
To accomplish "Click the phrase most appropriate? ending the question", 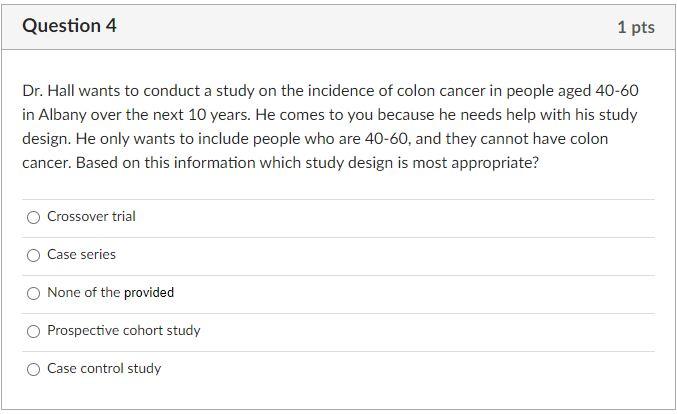I will coord(475,163).
